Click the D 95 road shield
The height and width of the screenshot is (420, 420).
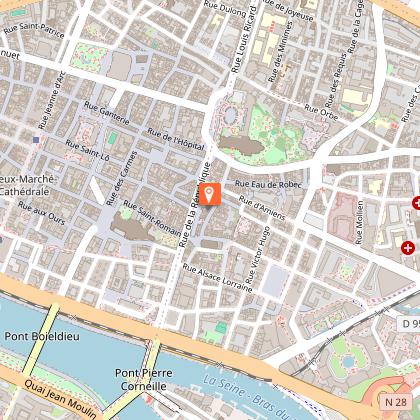click(x=409, y=323)
